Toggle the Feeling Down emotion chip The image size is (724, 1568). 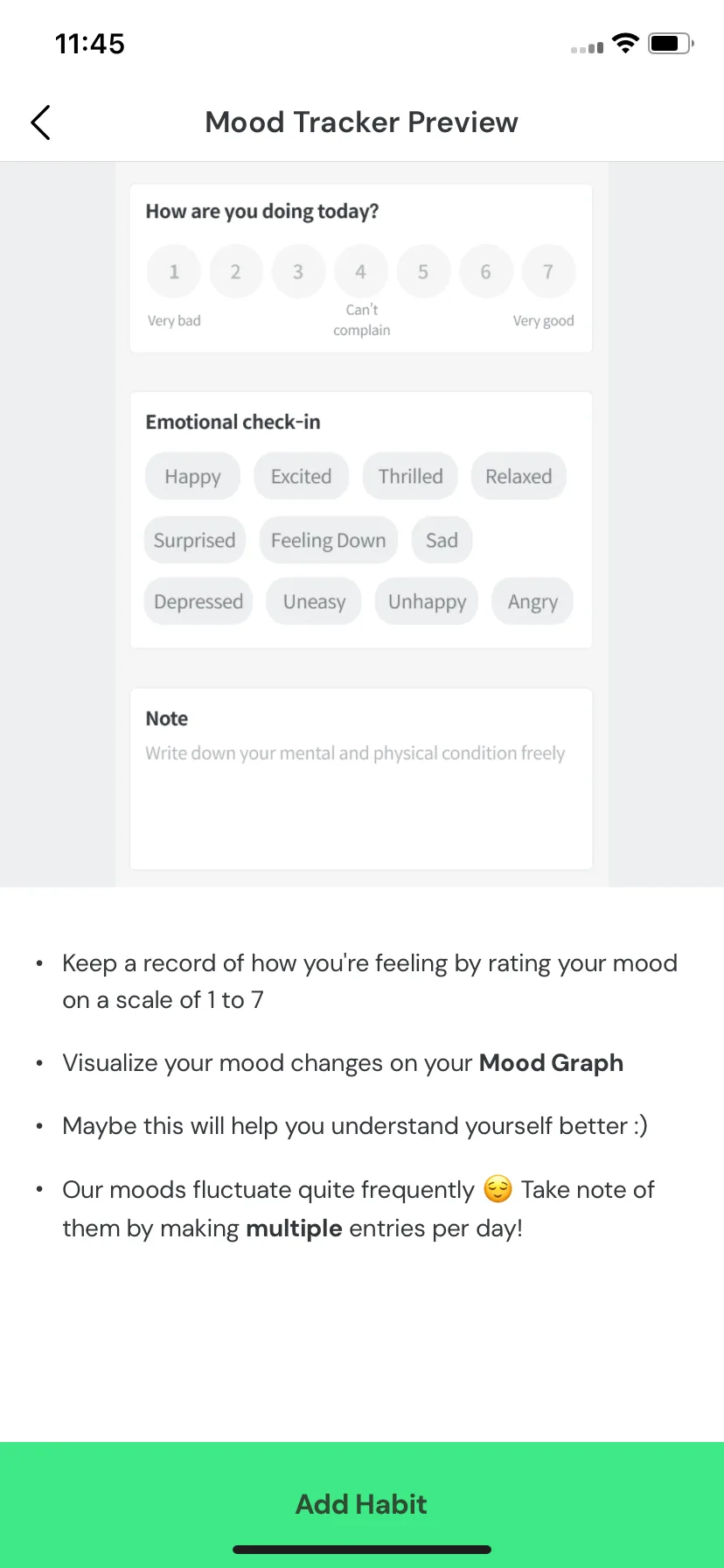coord(329,540)
